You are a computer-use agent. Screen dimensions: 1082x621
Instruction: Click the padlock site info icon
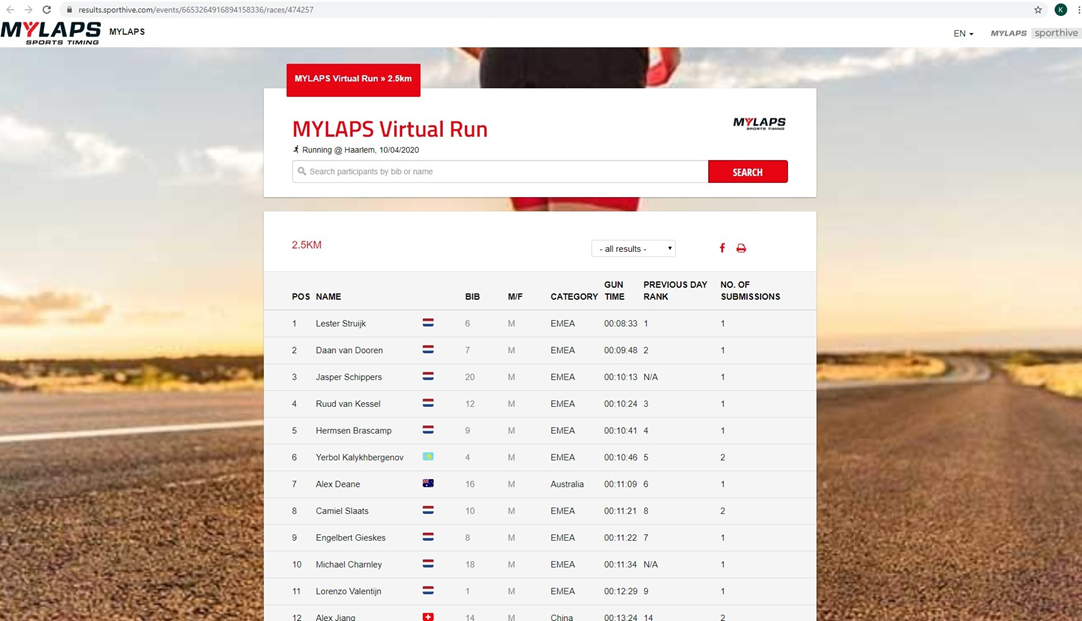pyautogui.click(x=69, y=10)
